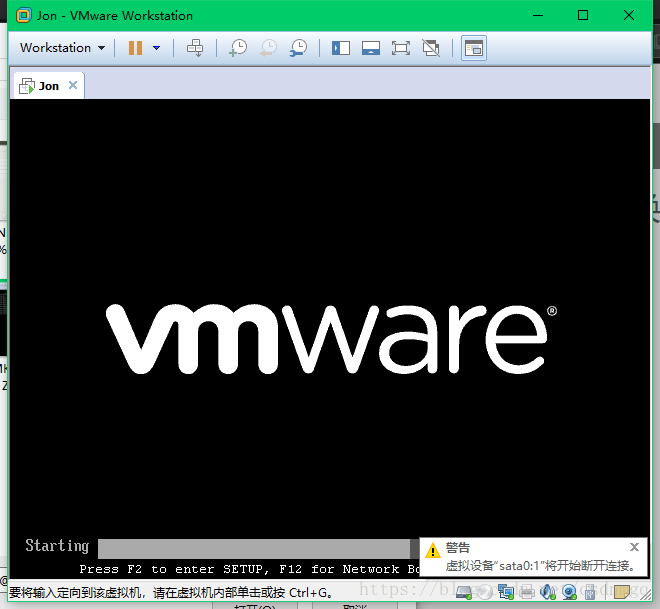Image resolution: width=660 pixels, height=609 pixels.
Task: Pause (suspend) the running virtual machine
Action: coord(135,48)
